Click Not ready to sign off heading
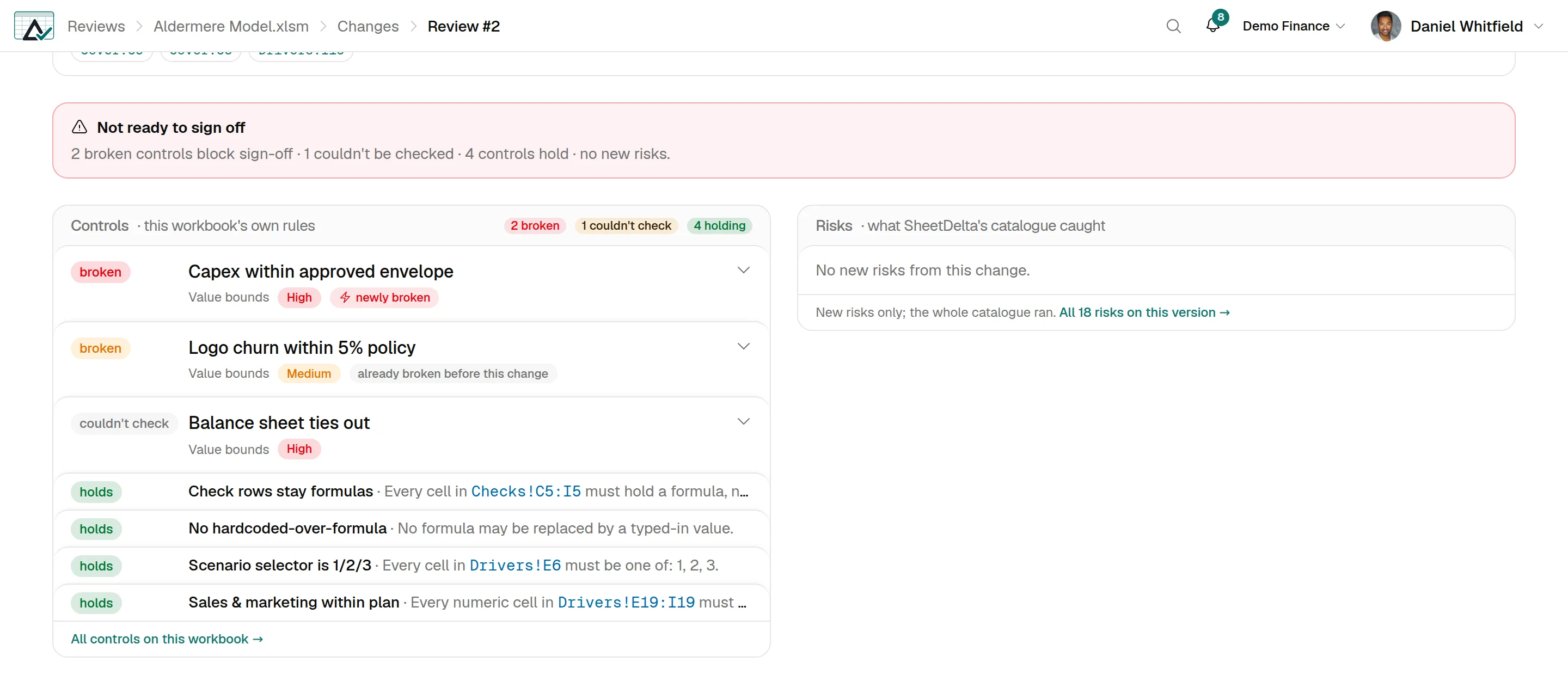 (171, 127)
